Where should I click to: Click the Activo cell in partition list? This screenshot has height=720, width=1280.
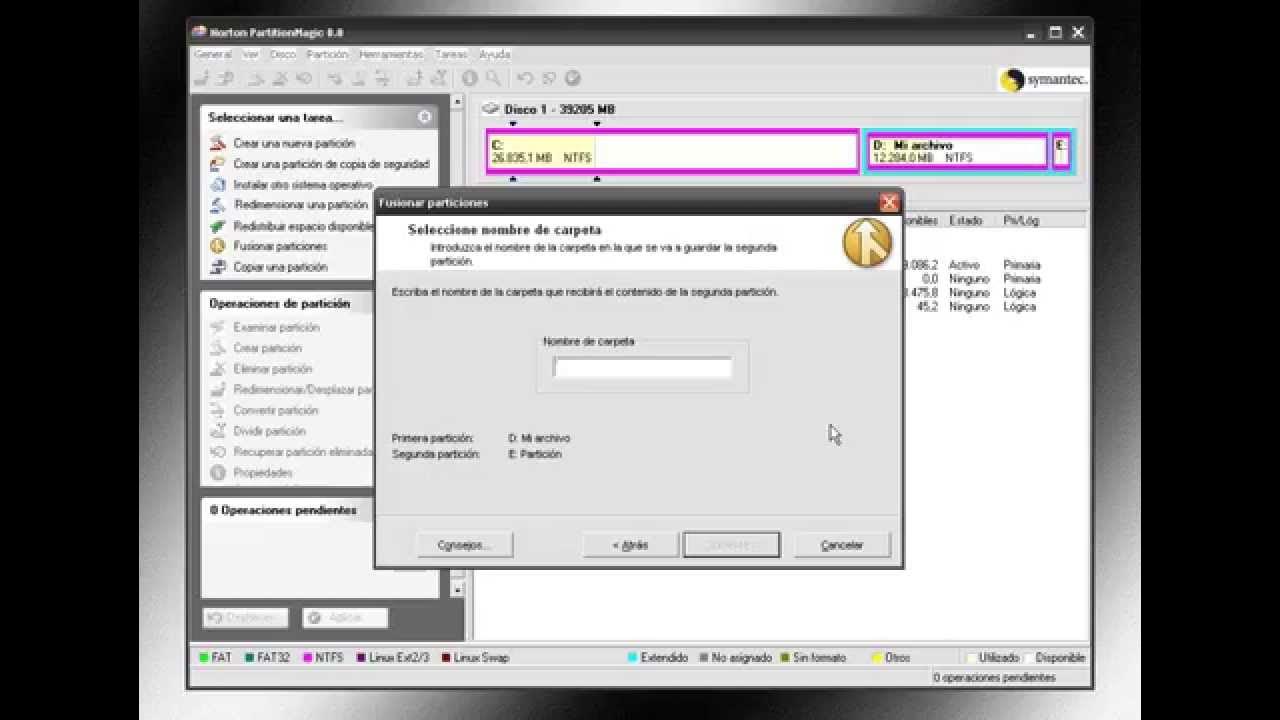[964, 265]
